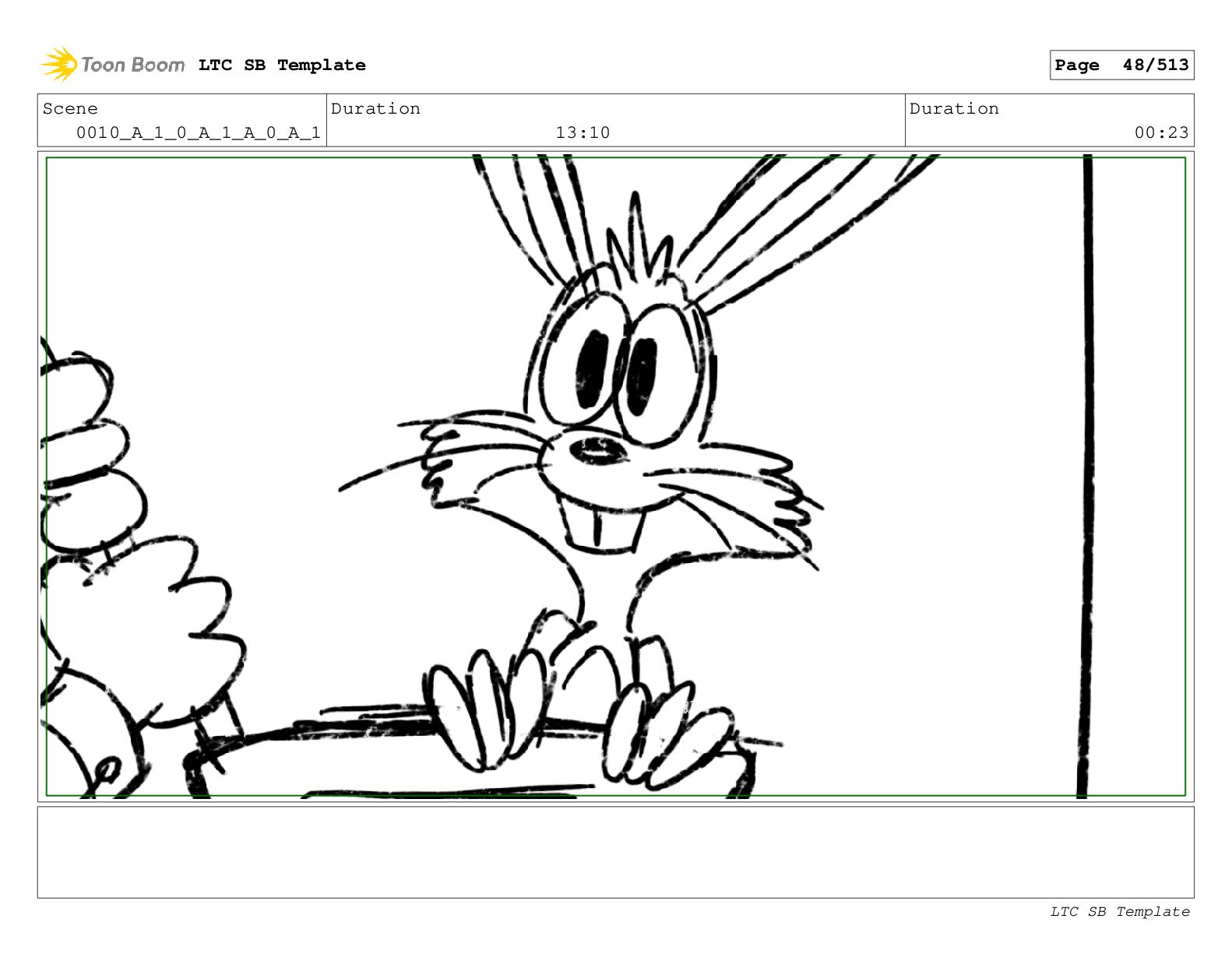Image resolution: width=1232 pixels, height=954 pixels.
Task: Click the duration value '00:23'
Action: point(1161,133)
